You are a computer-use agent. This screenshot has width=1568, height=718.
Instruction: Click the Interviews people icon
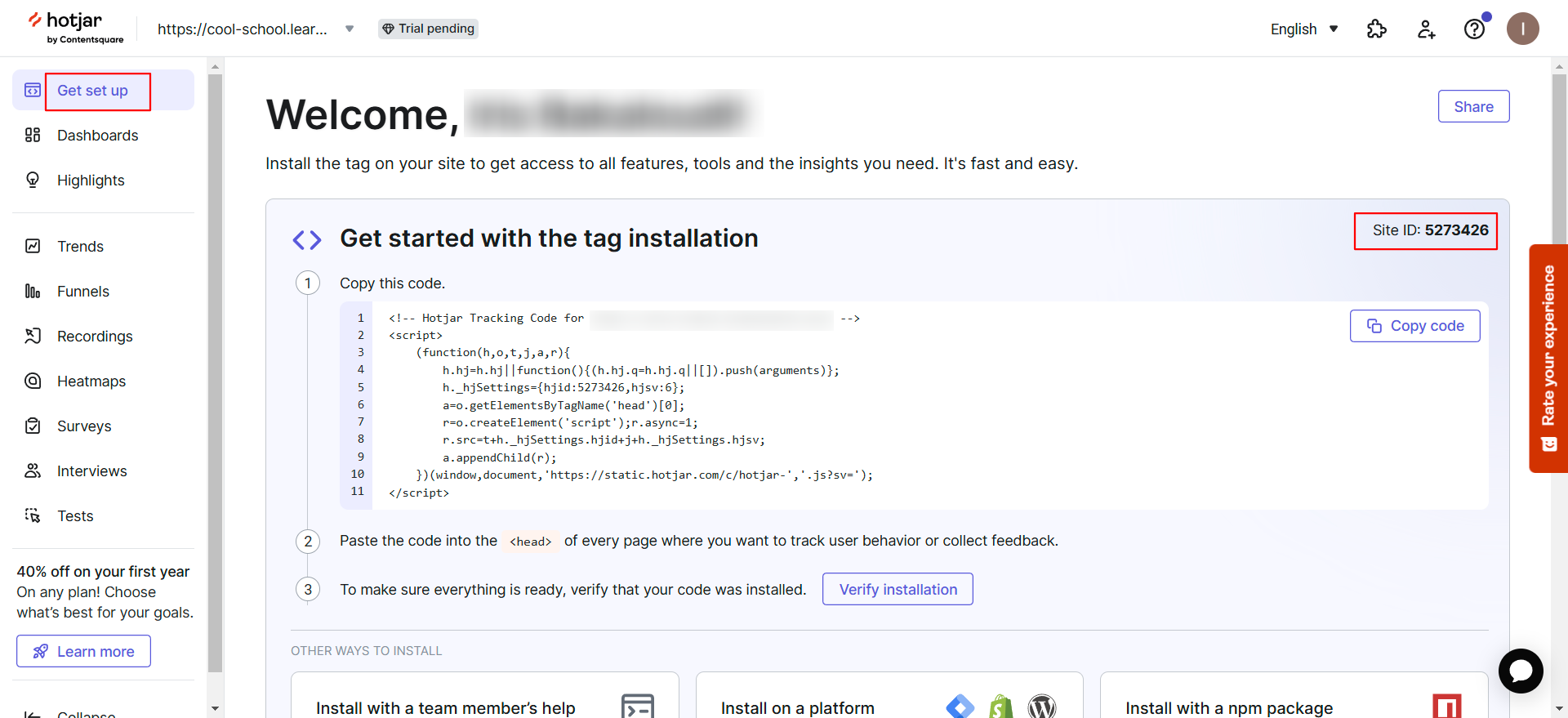[x=33, y=471]
